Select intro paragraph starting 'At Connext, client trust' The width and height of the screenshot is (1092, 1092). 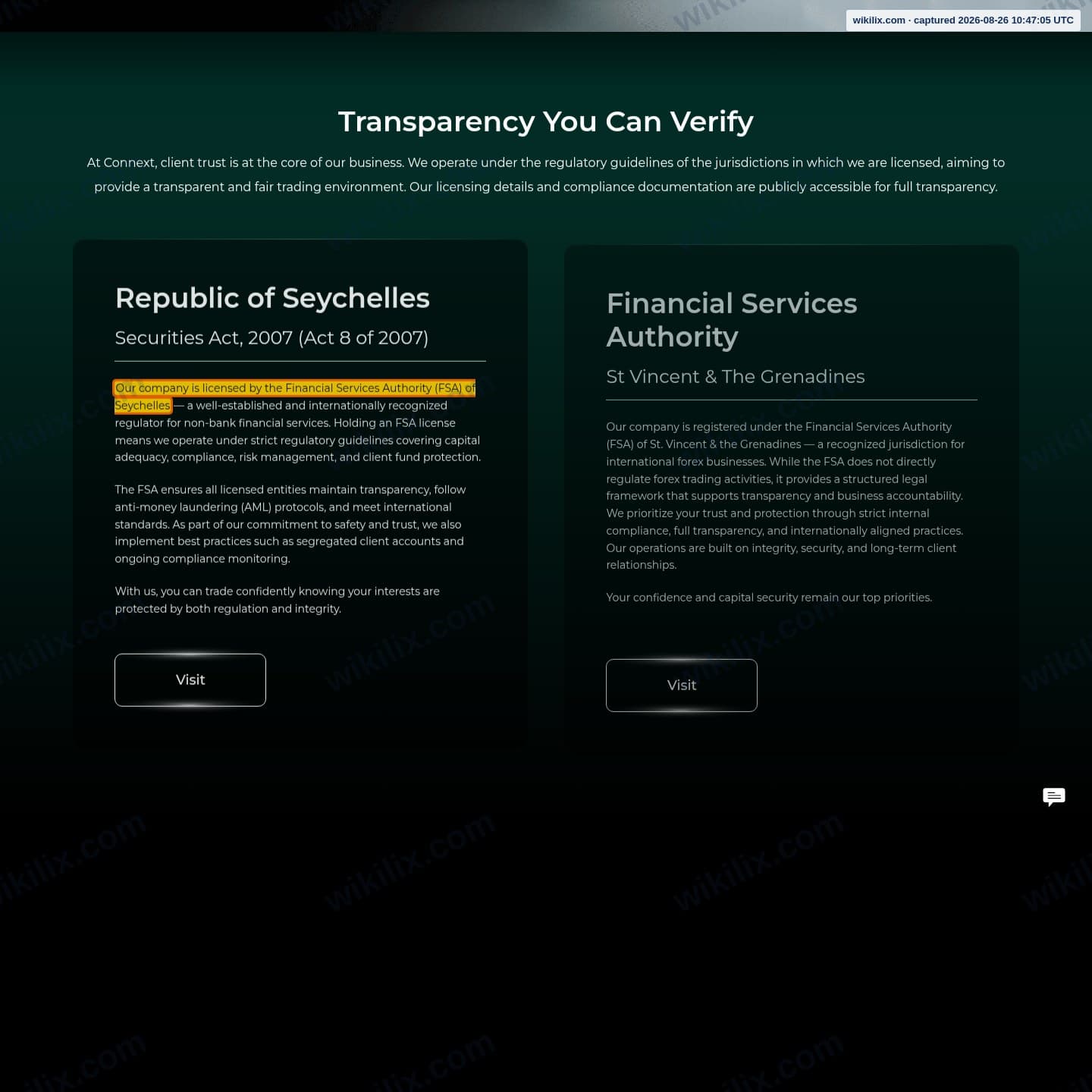[x=546, y=174]
